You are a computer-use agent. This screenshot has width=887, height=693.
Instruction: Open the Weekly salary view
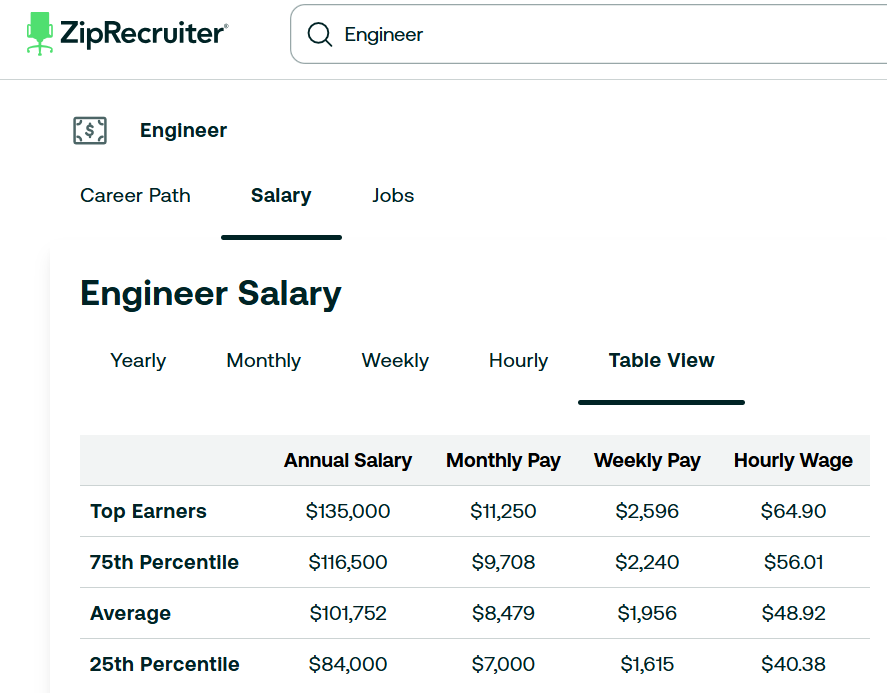[394, 360]
